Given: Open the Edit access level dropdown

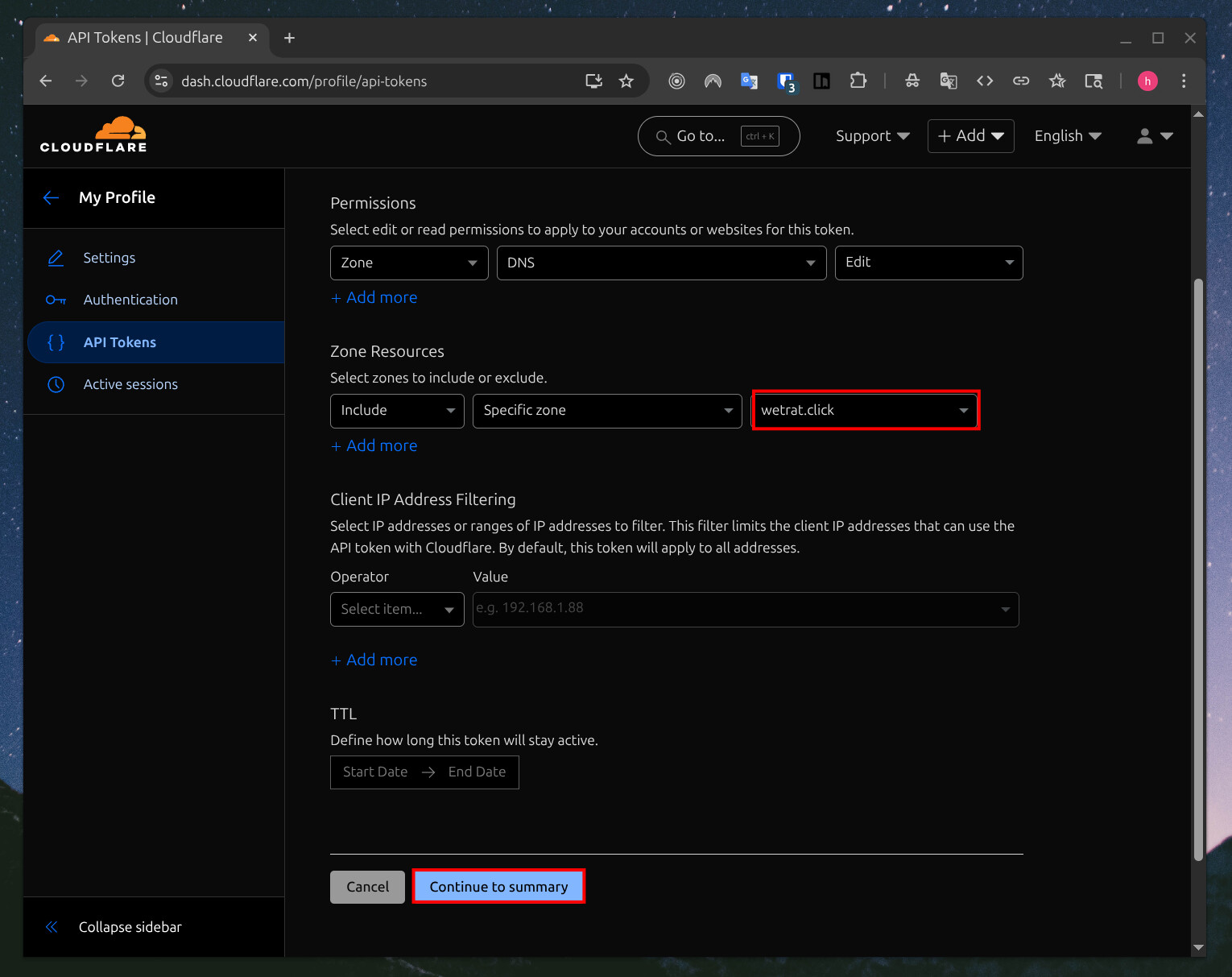Looking at the screenshot, I should click(x=928, y=263).
